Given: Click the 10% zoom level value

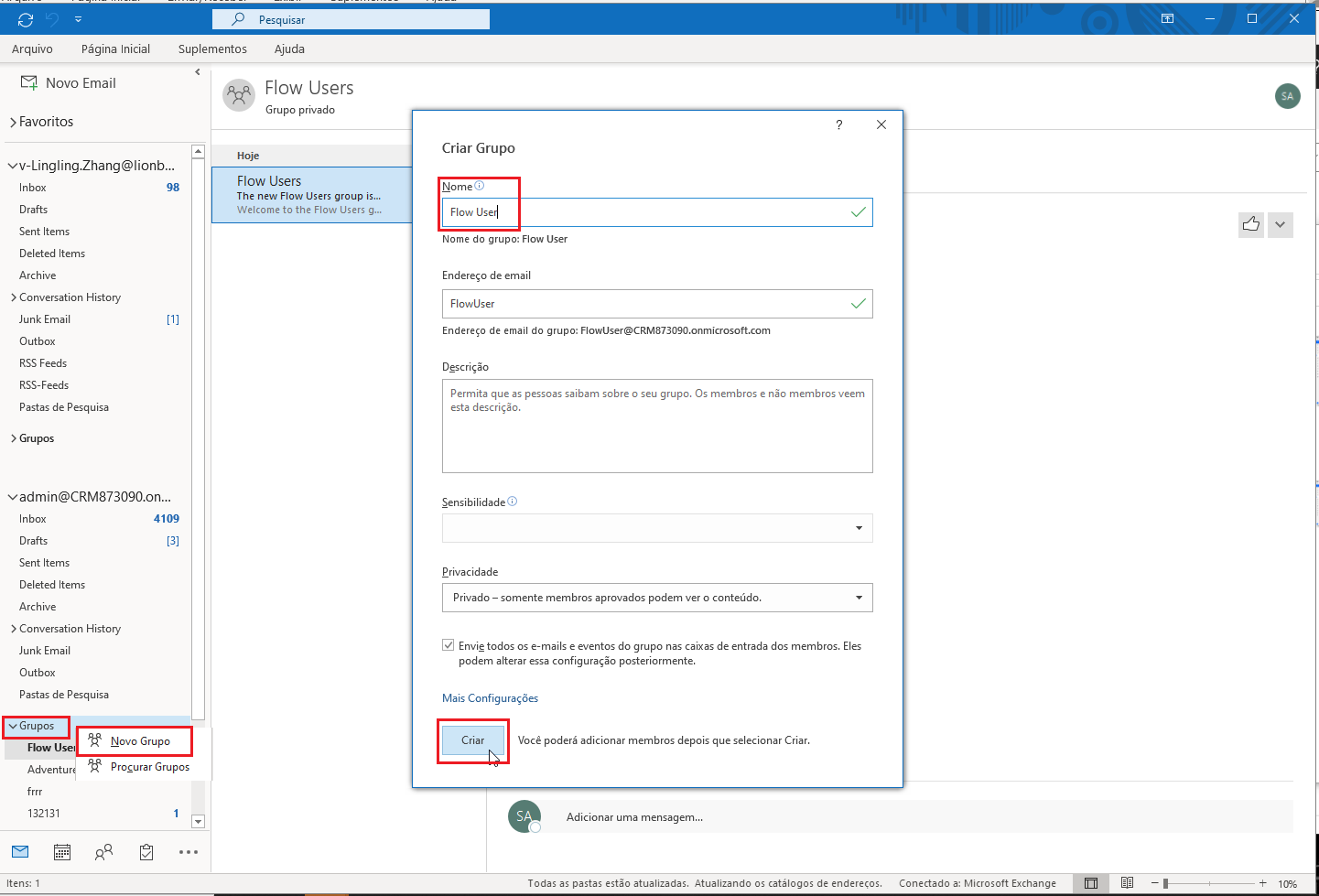Looking at the screenshot, I should [x=1288, y=884].
